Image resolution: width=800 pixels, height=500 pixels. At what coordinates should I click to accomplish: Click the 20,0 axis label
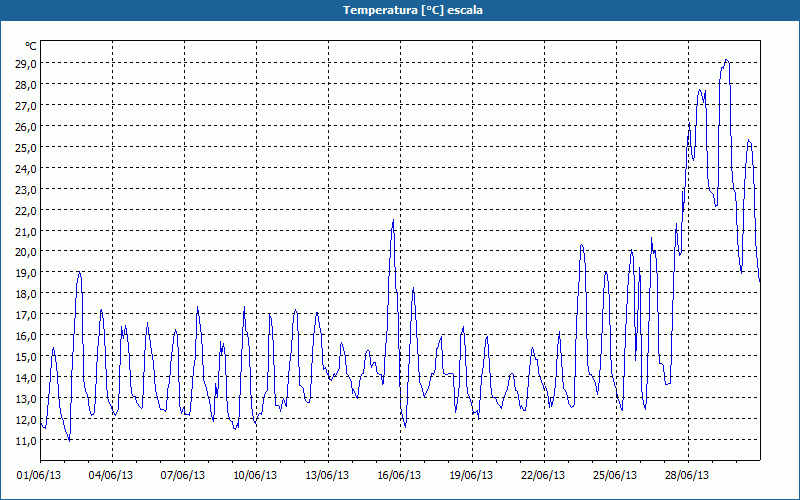coord(25,252)
